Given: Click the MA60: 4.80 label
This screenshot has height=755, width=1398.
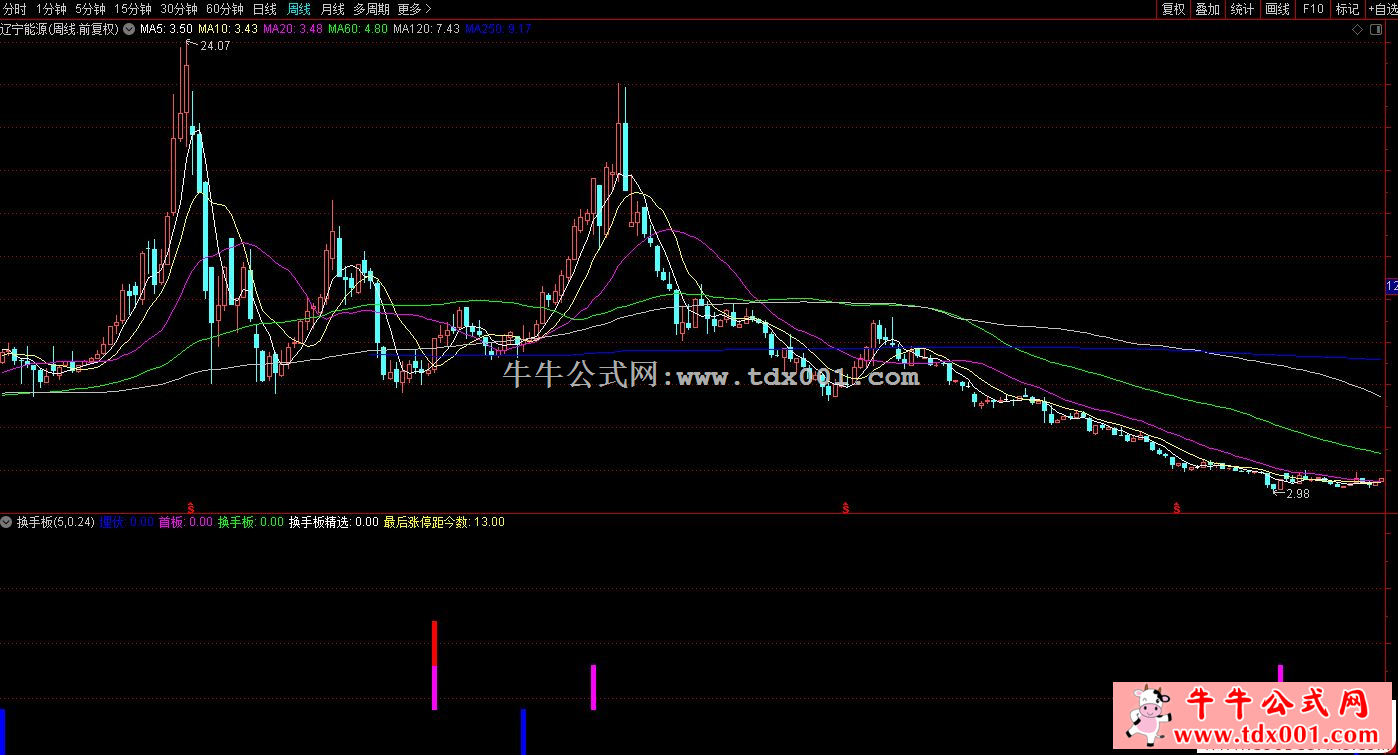Looking at the screenshot, I should (358, 29).
